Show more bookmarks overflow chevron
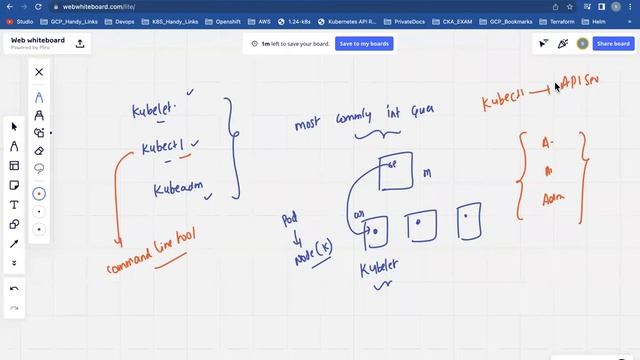Viewport: 640px width, 360px height. (629, 22)
